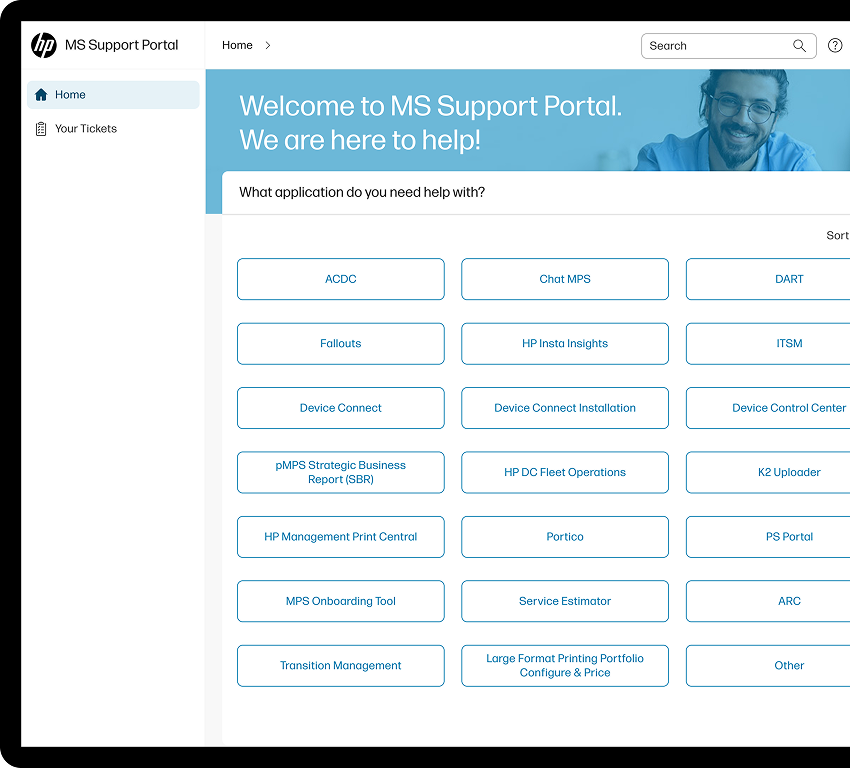
Task: Choose the Portico application
Action: tap(565, 537)
